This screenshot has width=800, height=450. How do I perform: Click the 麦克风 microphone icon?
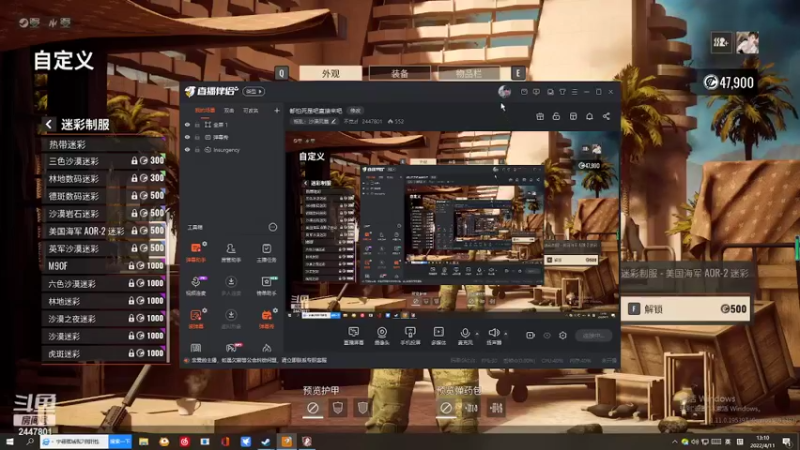click(465, 336)
